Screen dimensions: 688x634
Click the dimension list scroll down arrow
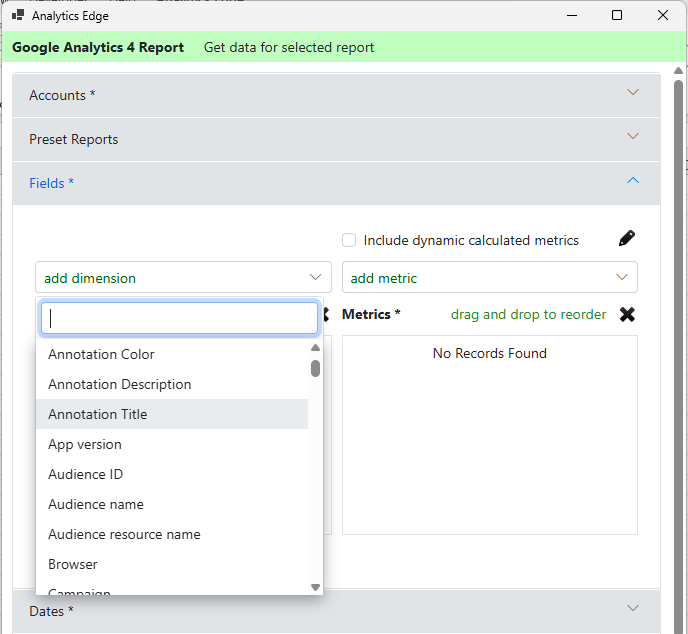pyautogui.click(x=315, y=587)
